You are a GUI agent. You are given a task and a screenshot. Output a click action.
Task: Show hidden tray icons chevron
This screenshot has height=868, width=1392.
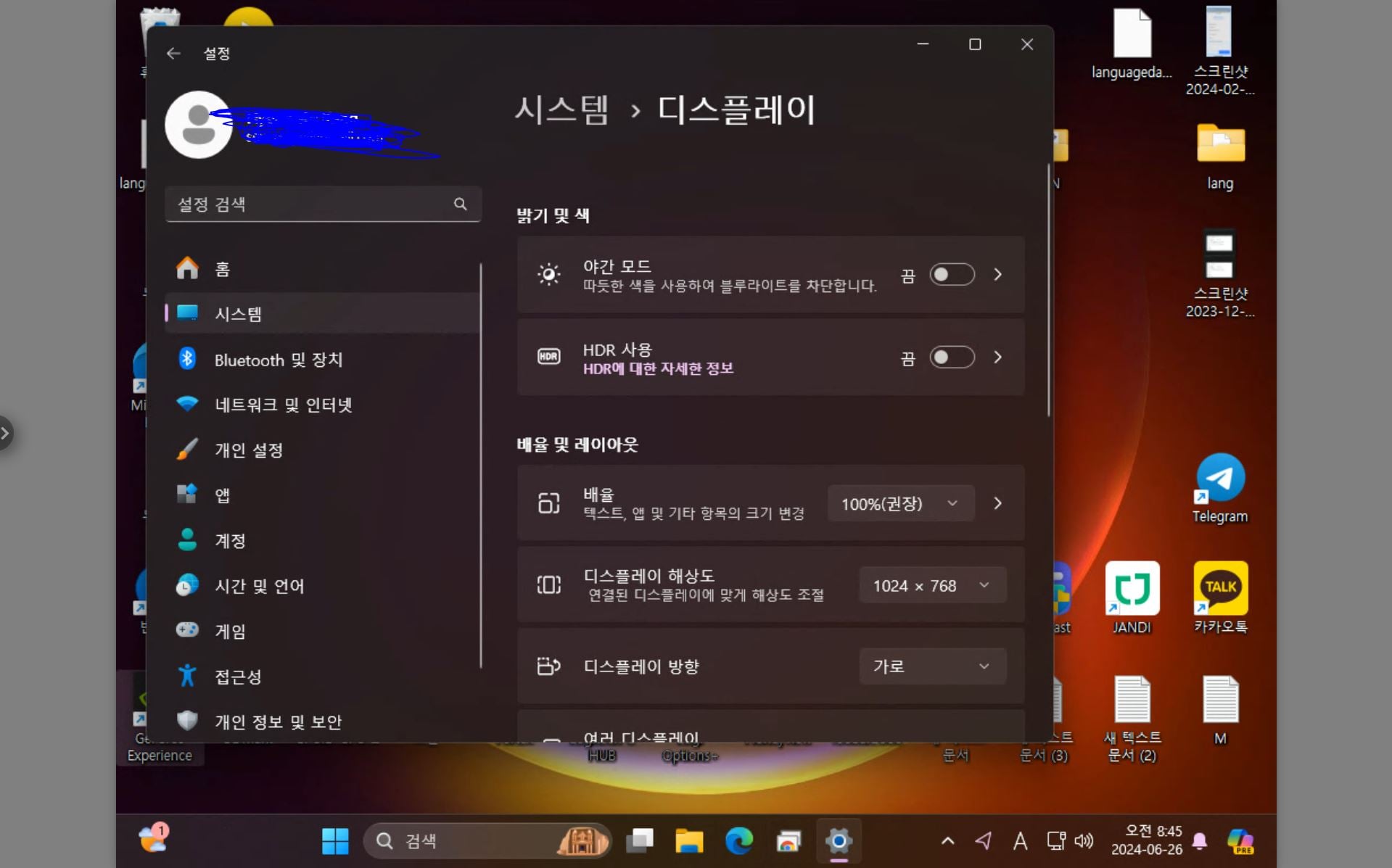[947, 841]
